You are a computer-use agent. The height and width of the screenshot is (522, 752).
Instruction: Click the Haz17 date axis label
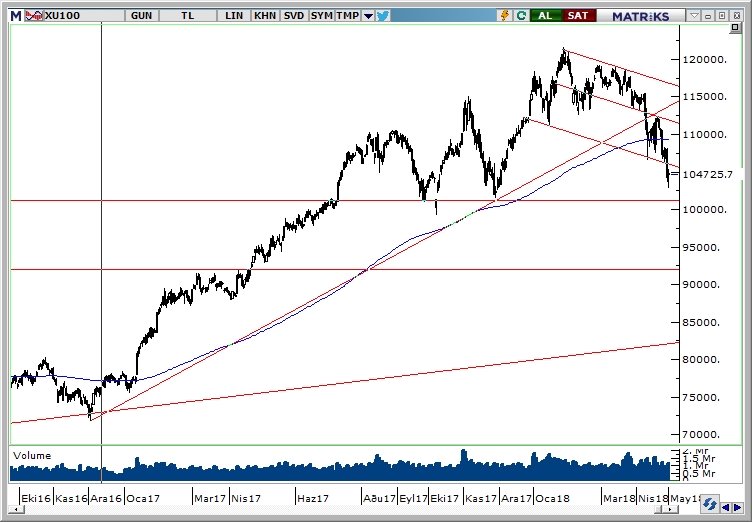(313, 498)
